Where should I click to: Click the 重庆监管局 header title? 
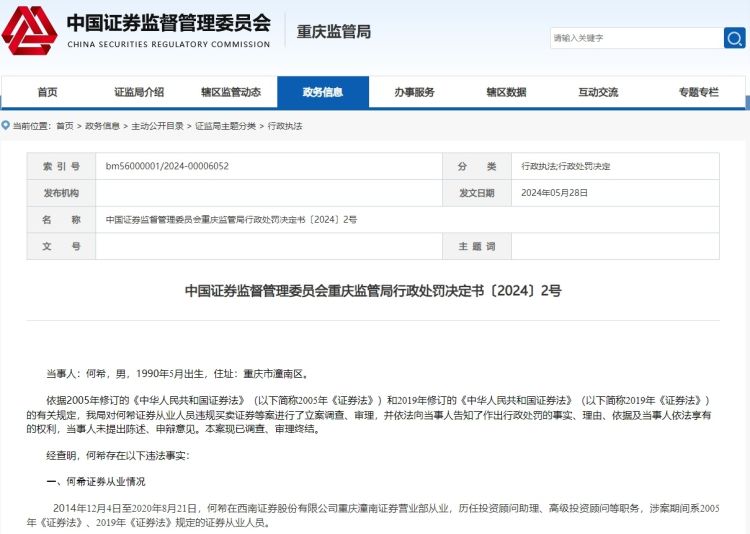click(x=334, y=31)
